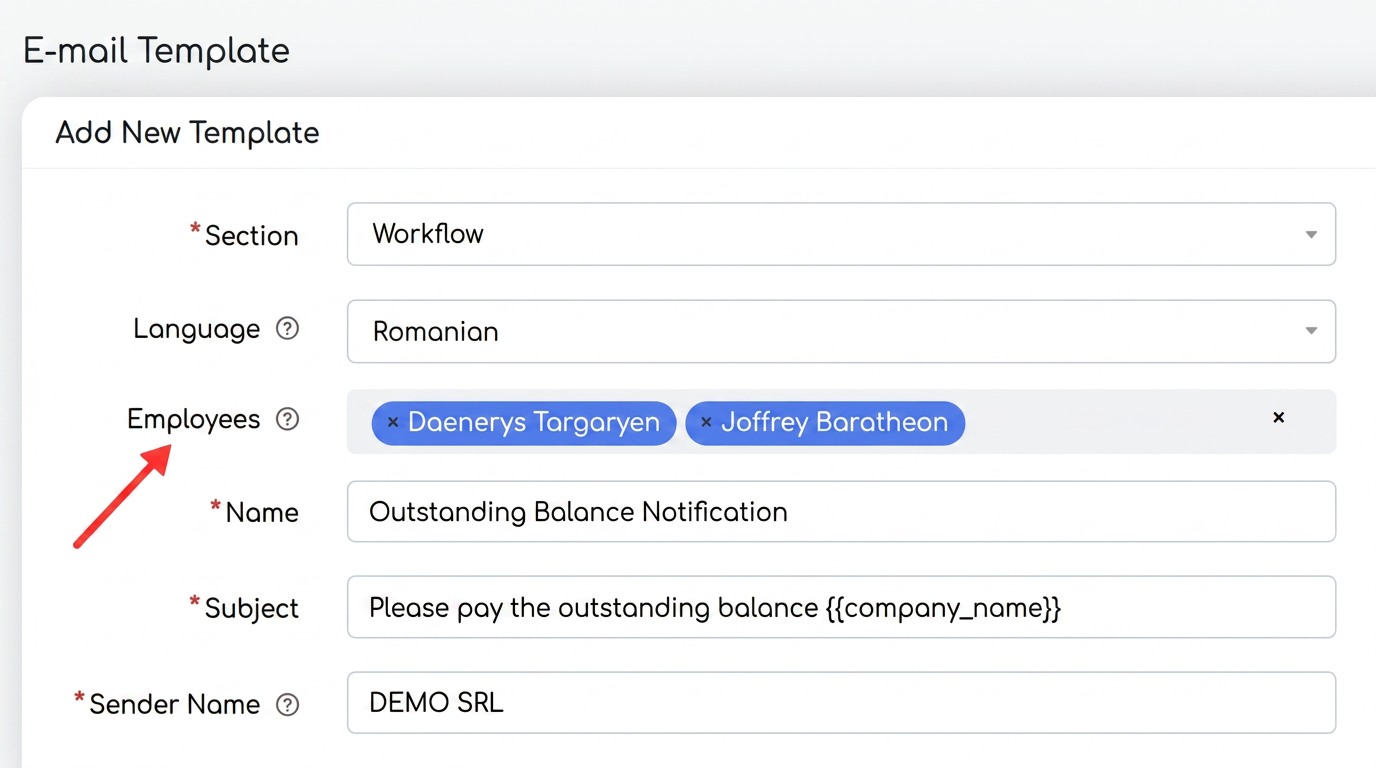Click the Daenerys Targaryen tag label
The width and height of the screenshot is (1376, 768).
pyautogui.click(x=534, y=422)
